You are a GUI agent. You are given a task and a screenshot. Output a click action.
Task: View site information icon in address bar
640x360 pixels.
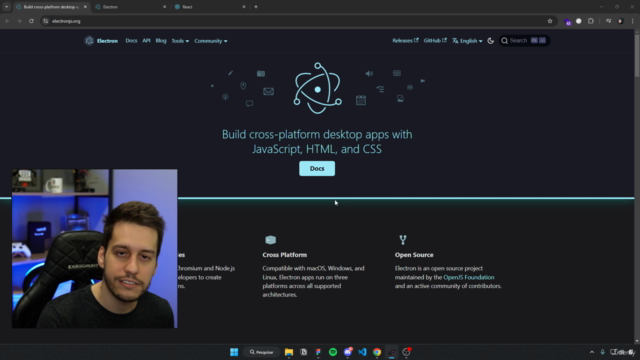(x=45, y=21)
